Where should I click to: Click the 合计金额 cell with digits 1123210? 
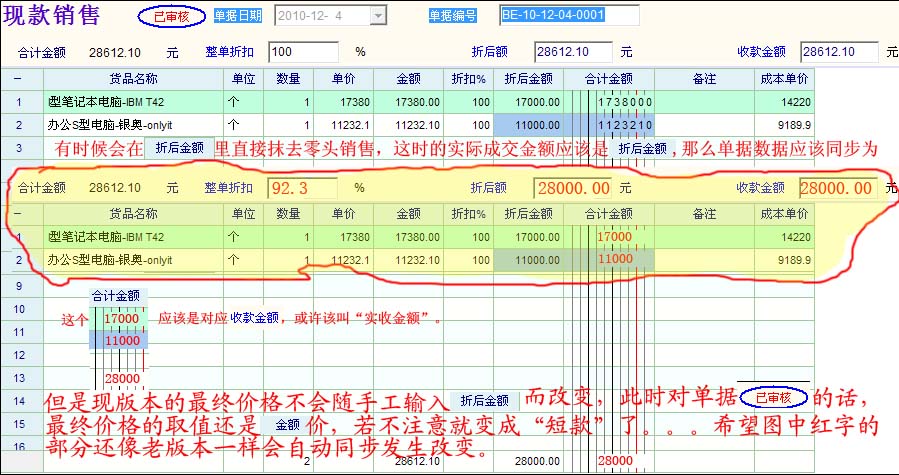point(613,125)
